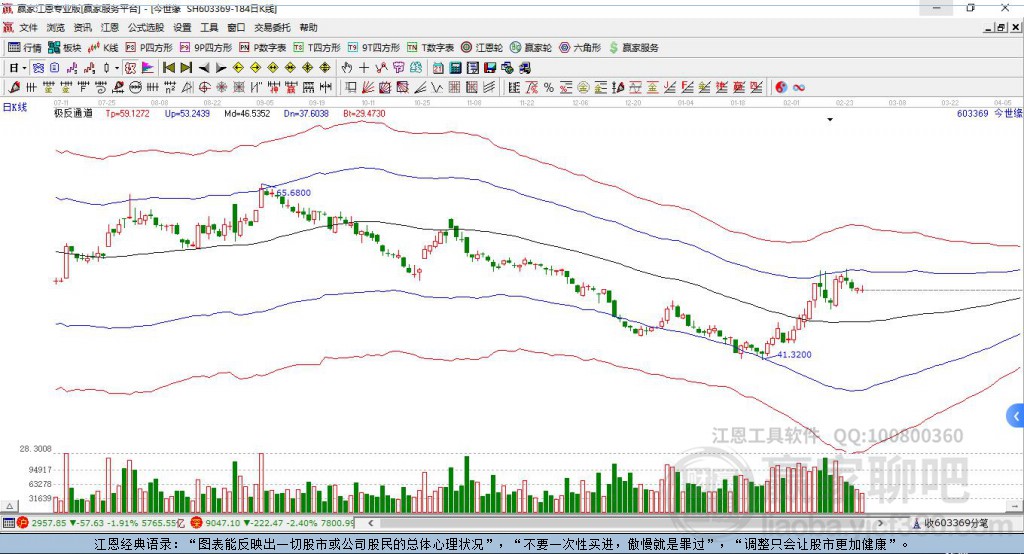Screen dimensions: 1024x554
Task: Open T四方形 time square
Action: click(317, 48)
